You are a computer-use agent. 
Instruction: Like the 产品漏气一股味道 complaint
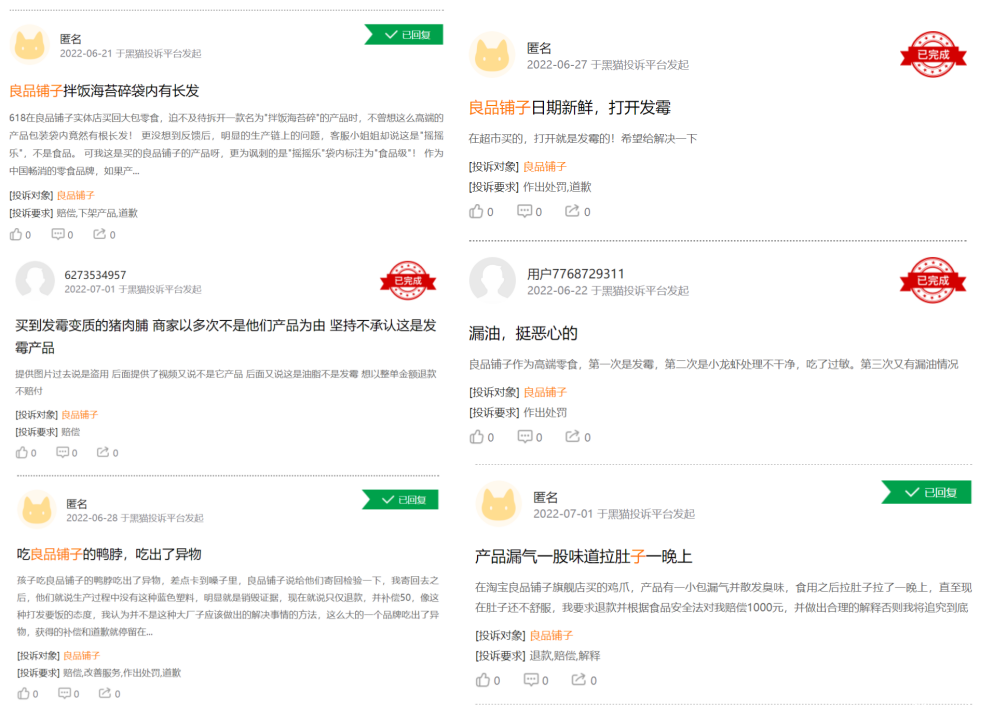click(x=488, y=680)
